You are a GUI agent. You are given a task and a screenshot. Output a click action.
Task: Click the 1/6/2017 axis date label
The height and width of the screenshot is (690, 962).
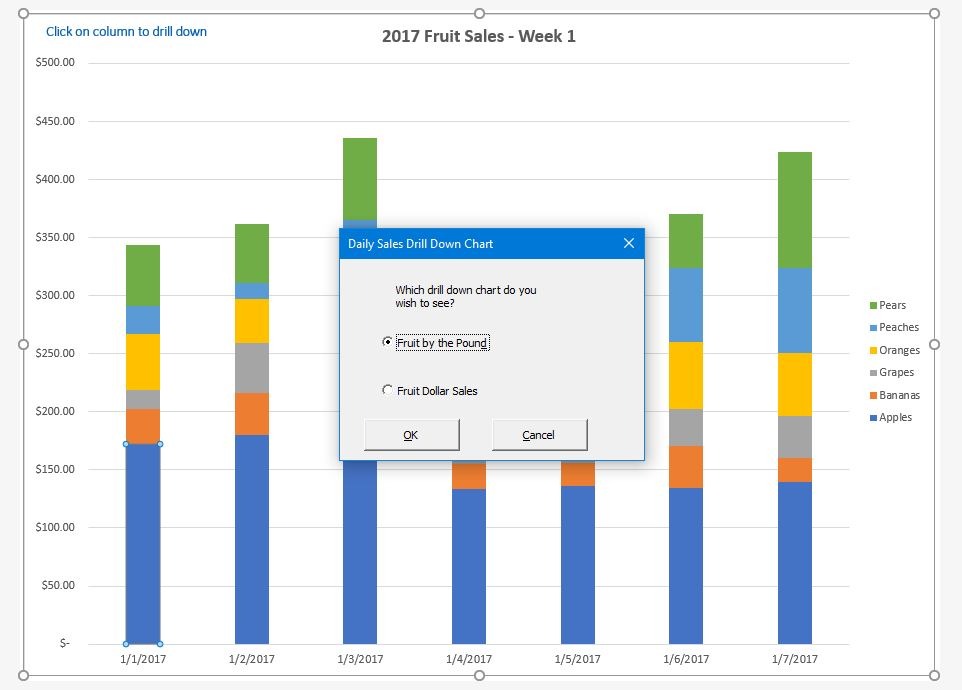click(686, 659)
